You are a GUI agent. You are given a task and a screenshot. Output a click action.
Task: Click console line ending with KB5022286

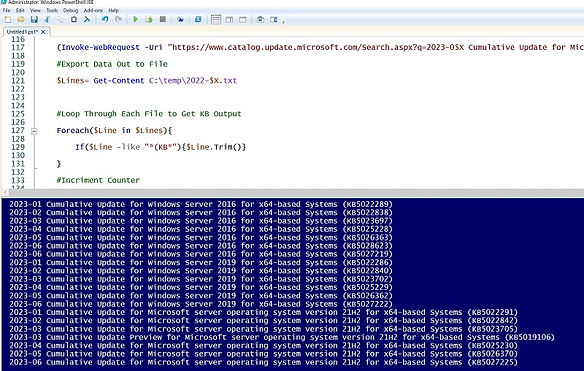[201, 262]
